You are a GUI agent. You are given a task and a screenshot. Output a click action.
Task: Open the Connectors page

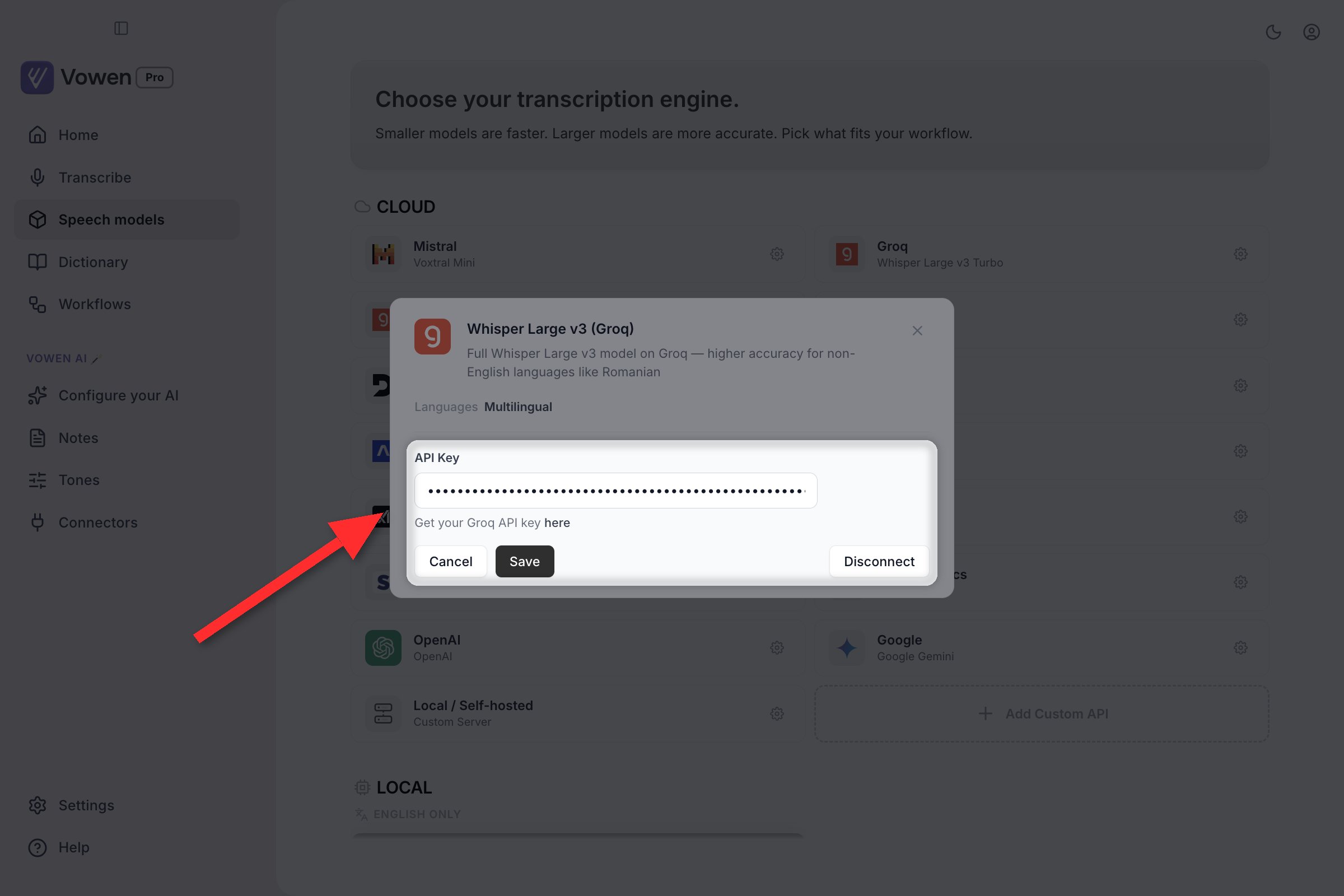(127, 522)
